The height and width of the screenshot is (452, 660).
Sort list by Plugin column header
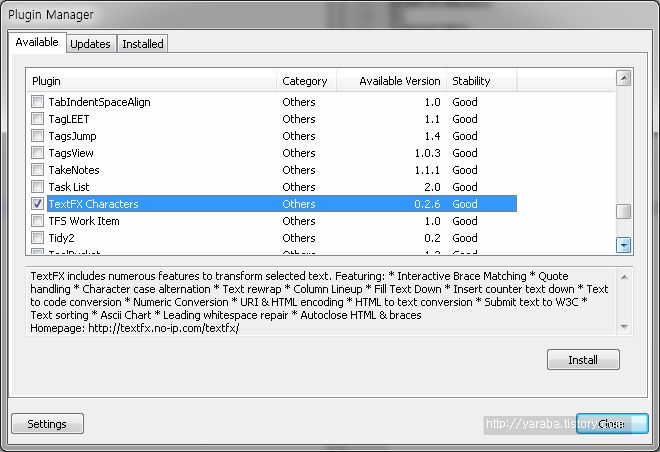point(152,81)
